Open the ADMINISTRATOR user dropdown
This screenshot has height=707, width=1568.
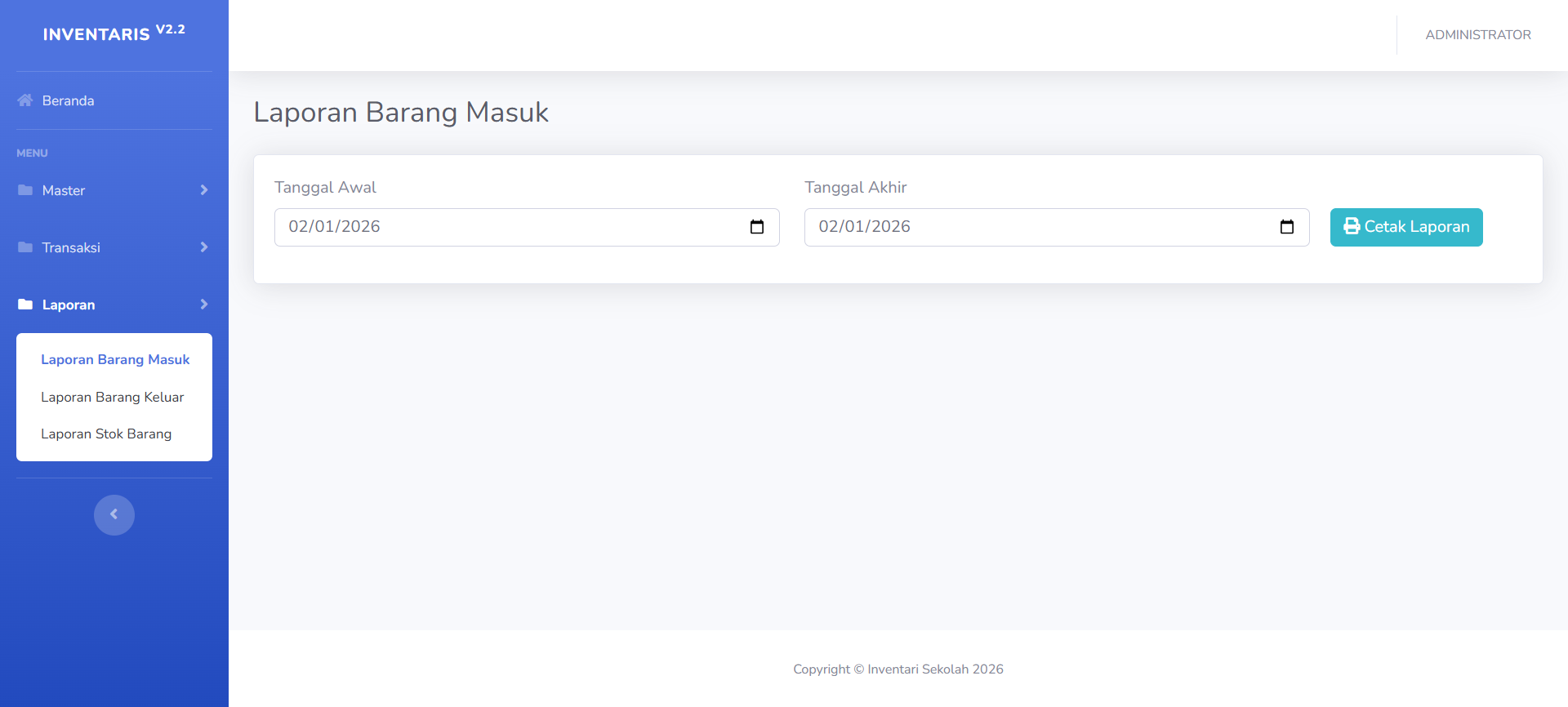pyautogui.click(x=1477, y=35)
